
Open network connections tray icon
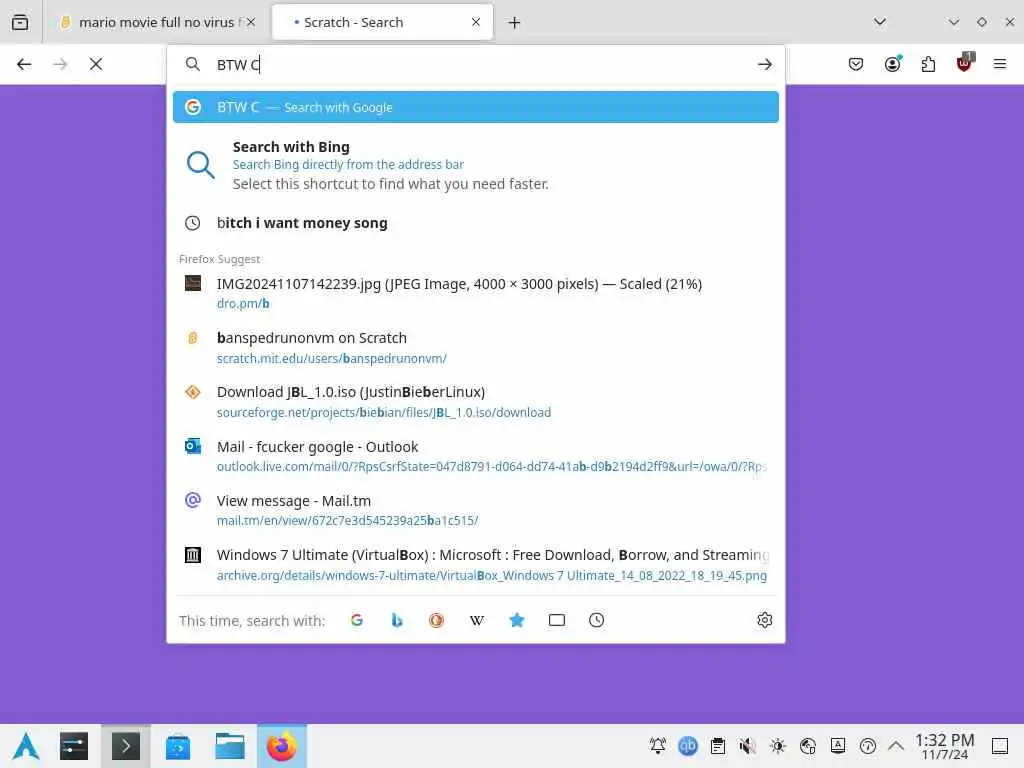pyautogui.click(x=808, y=745)
